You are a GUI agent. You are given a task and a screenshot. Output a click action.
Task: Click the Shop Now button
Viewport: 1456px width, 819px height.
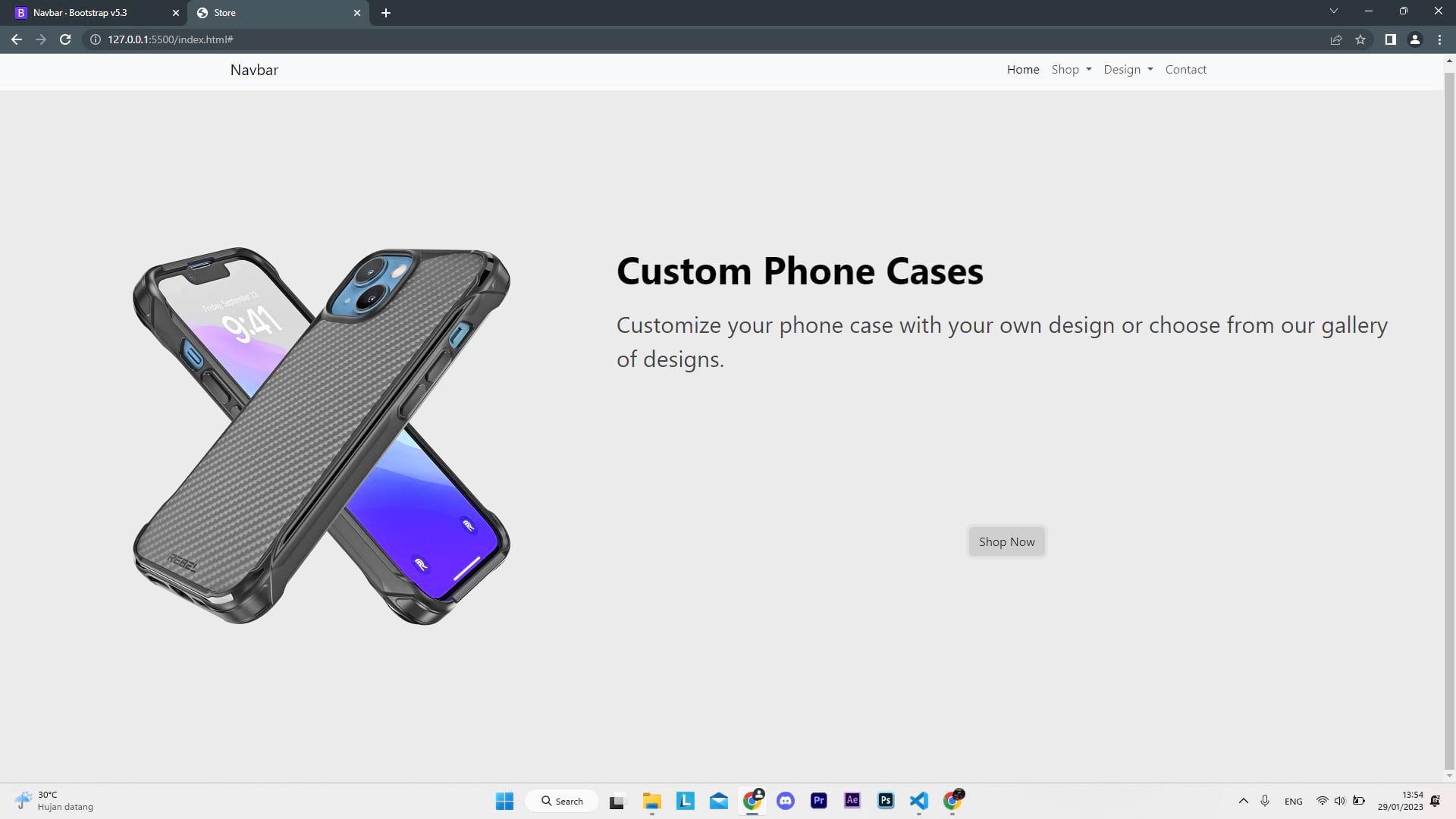1006,541
